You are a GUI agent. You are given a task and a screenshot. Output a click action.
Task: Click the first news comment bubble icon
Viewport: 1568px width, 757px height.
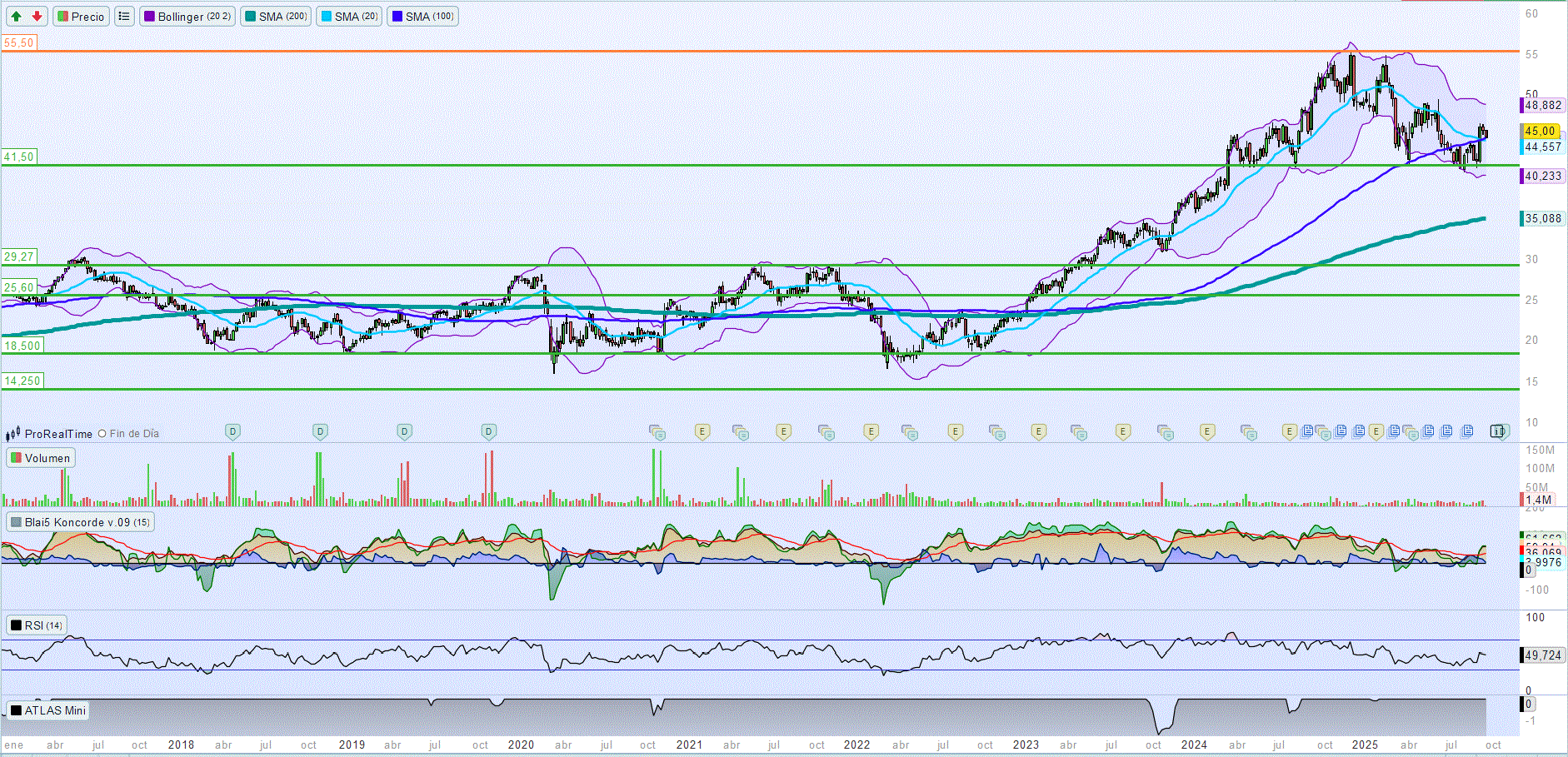click(657, 431)
